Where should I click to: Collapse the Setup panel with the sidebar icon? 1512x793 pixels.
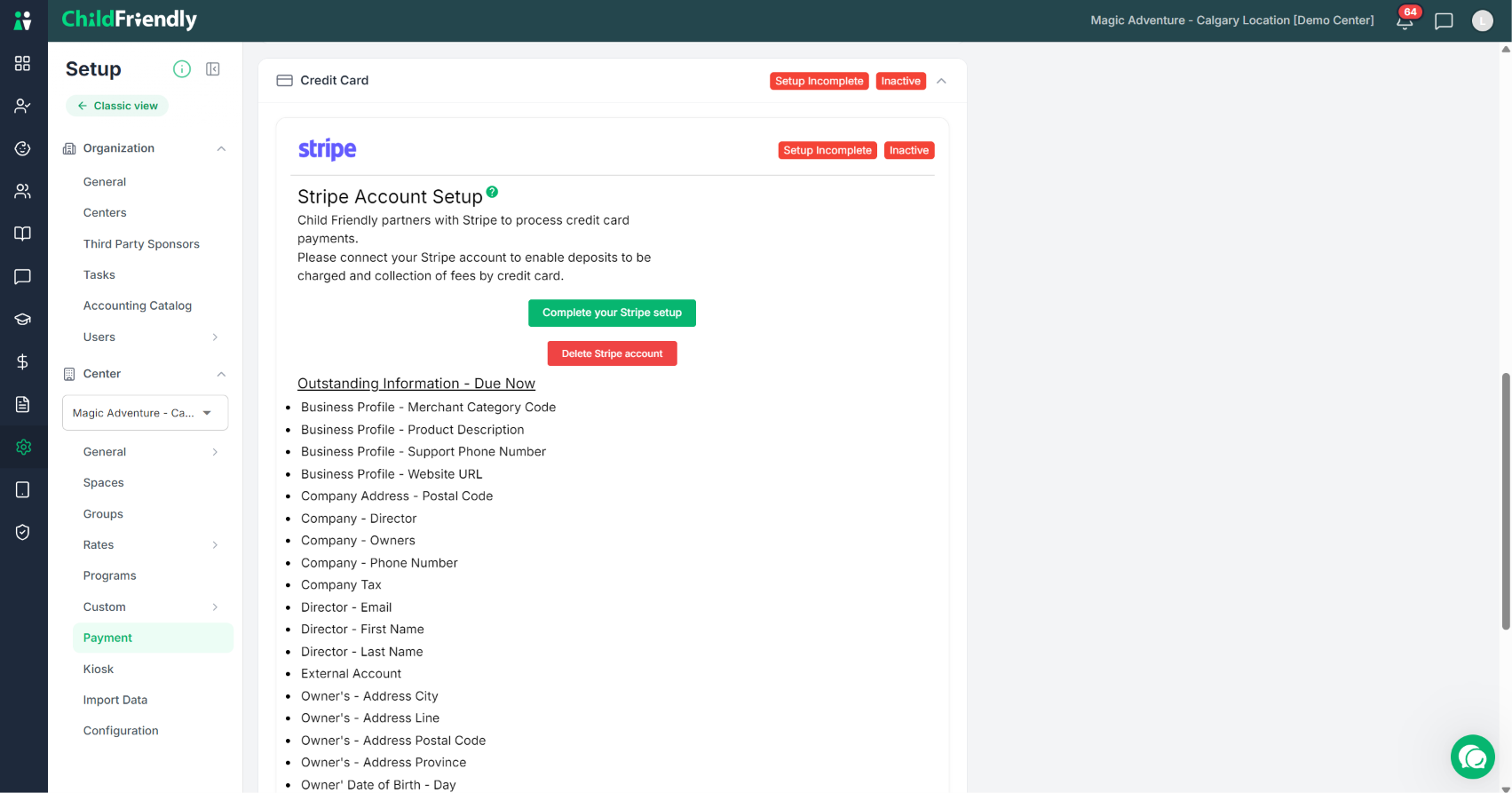tap(213, 69)
